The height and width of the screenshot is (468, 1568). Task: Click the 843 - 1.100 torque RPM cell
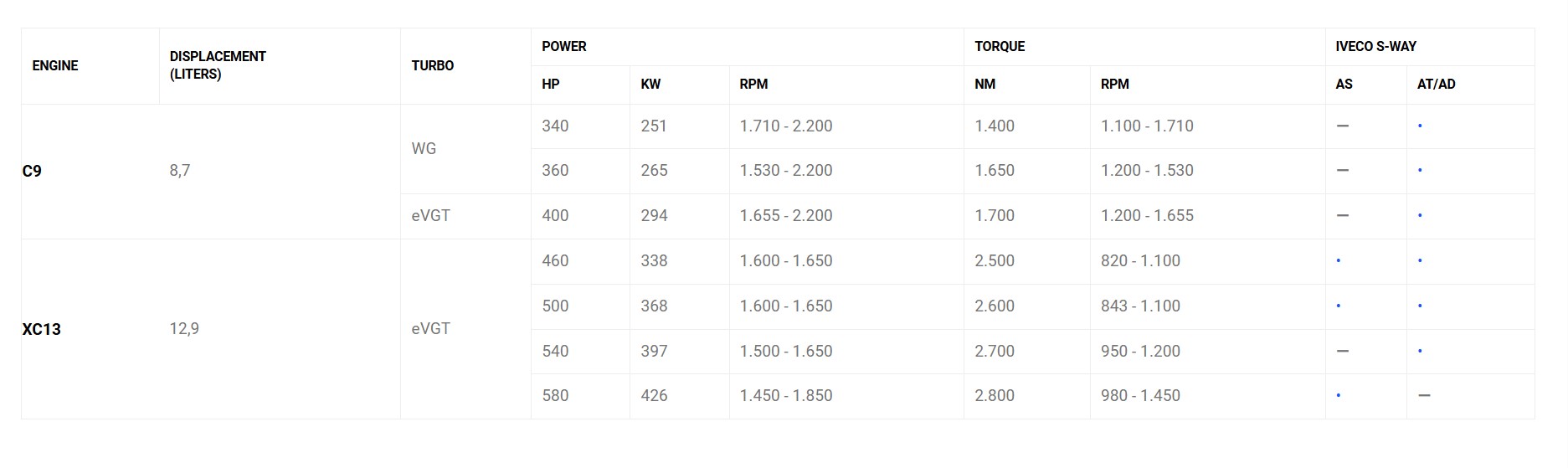tap(1140, 306)
